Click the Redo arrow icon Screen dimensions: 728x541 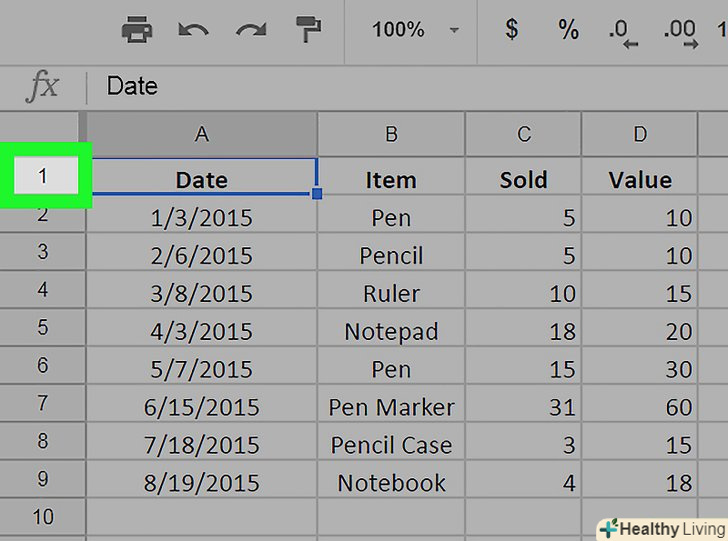(x=251, y=30)
